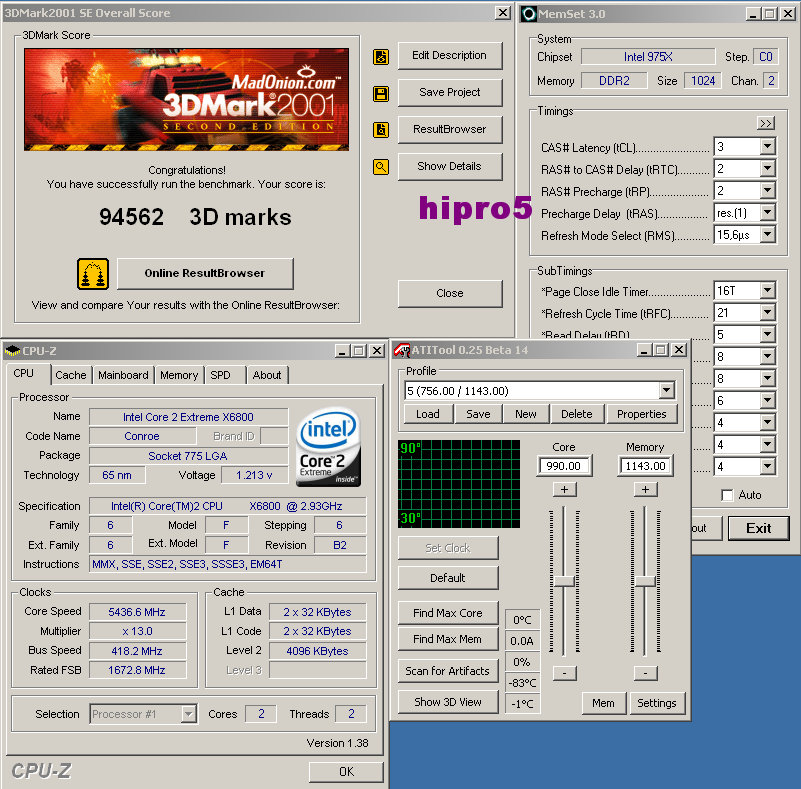
Task: Open the Refresh Mode Select dropdown
Action: pyautogui.click(x=767, y=235)
